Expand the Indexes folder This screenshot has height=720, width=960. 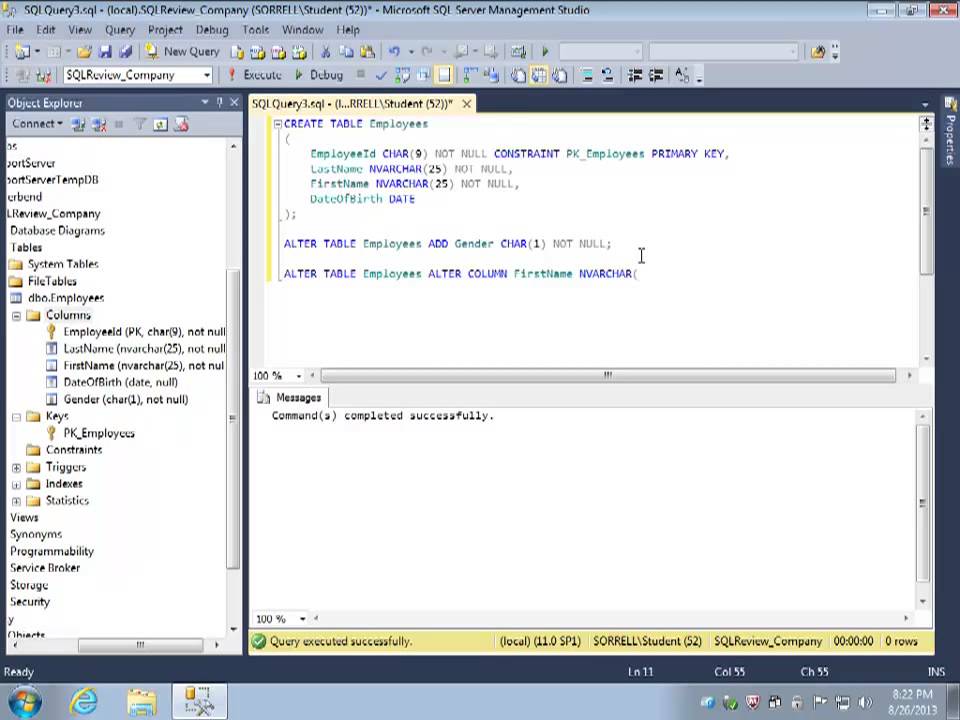17,485
